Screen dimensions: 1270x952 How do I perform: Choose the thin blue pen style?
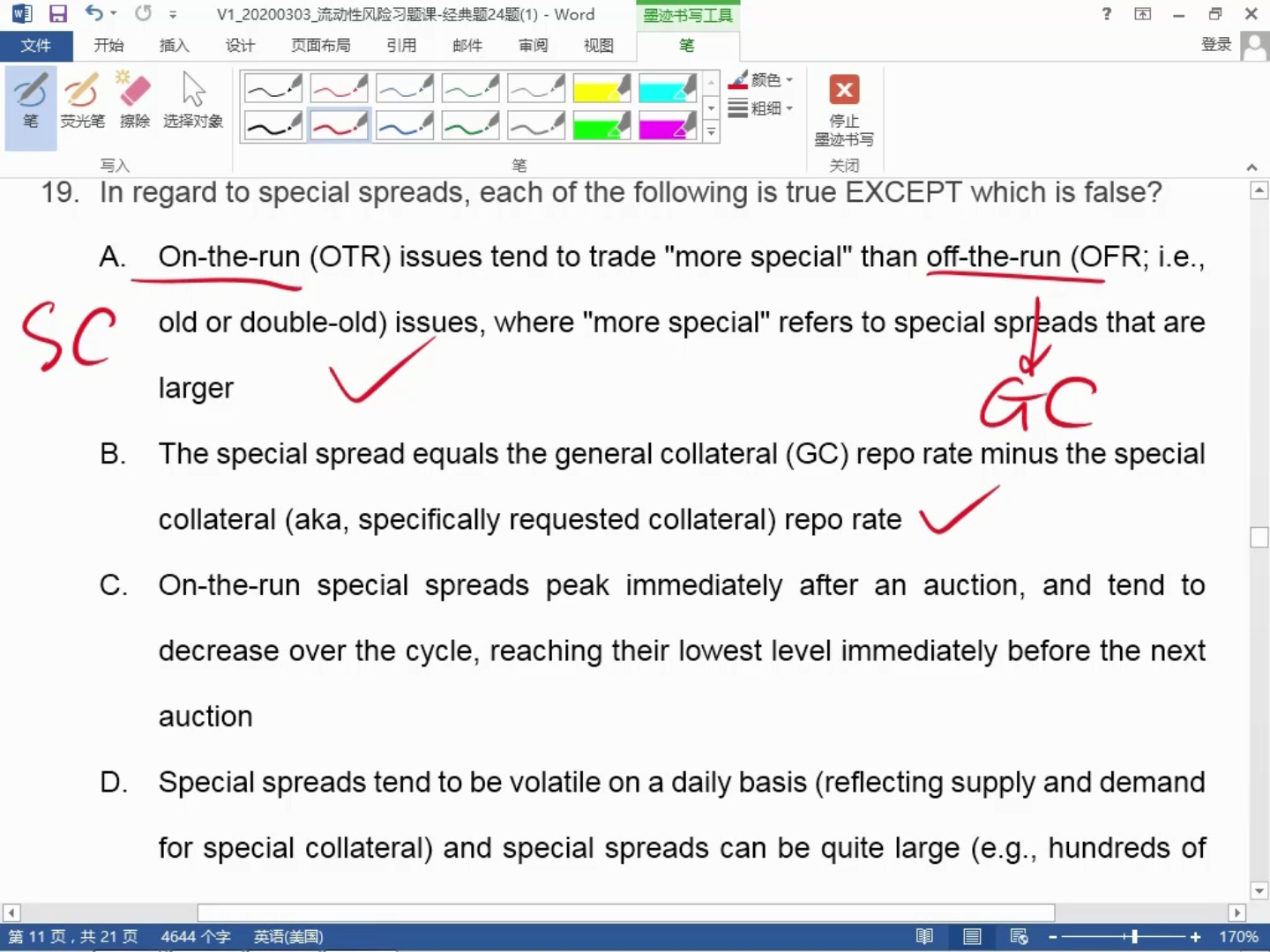tap(405, 88)
